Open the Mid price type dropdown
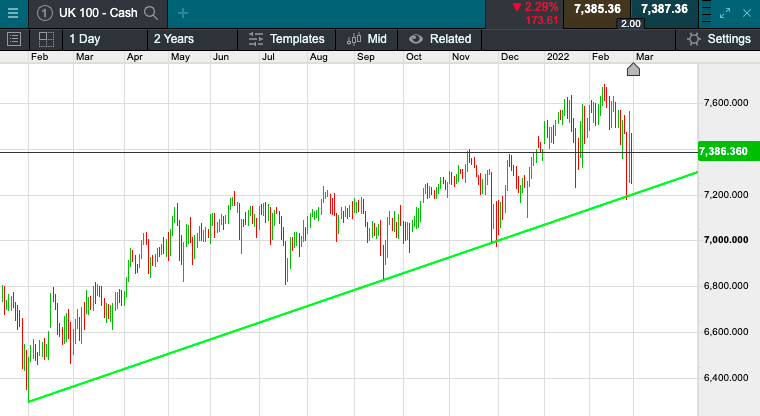The width and height of the screenshot is (760, 416). (x=367, y=39)
